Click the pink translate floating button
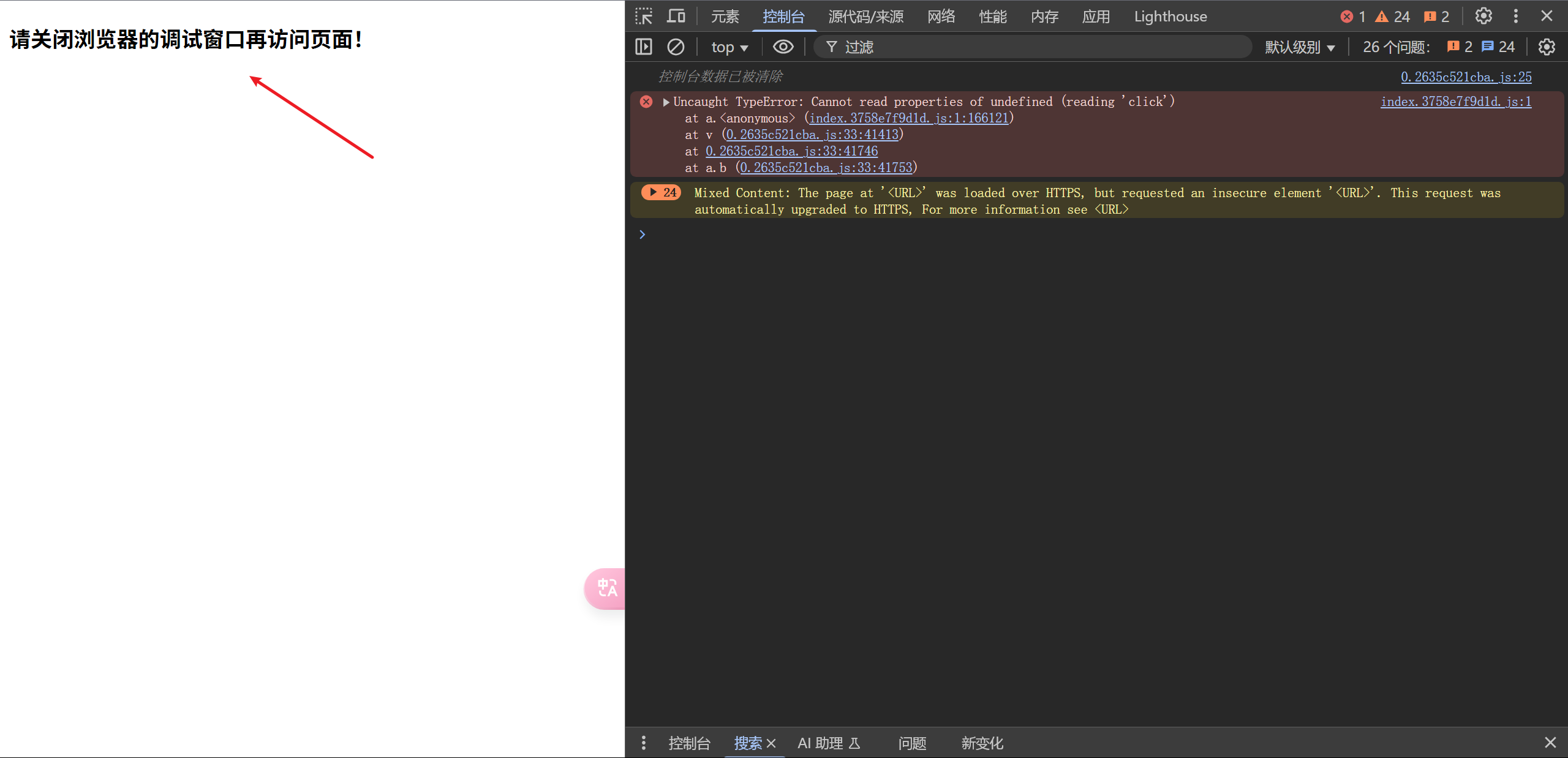Image resolution: width=1568 pixels, height=758 pixels. [606, 588]
